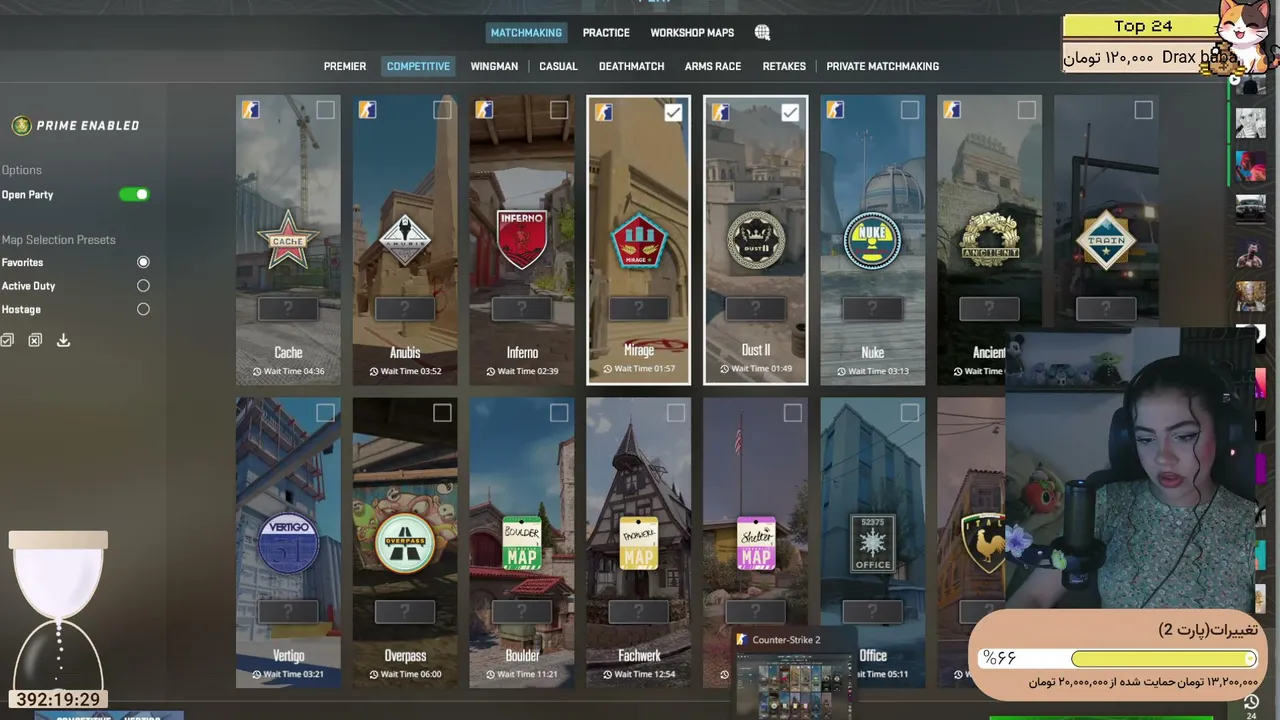Click the Dust II round badge
Viewport: 1280px width, 720px height.
click(x=756, y=240)
